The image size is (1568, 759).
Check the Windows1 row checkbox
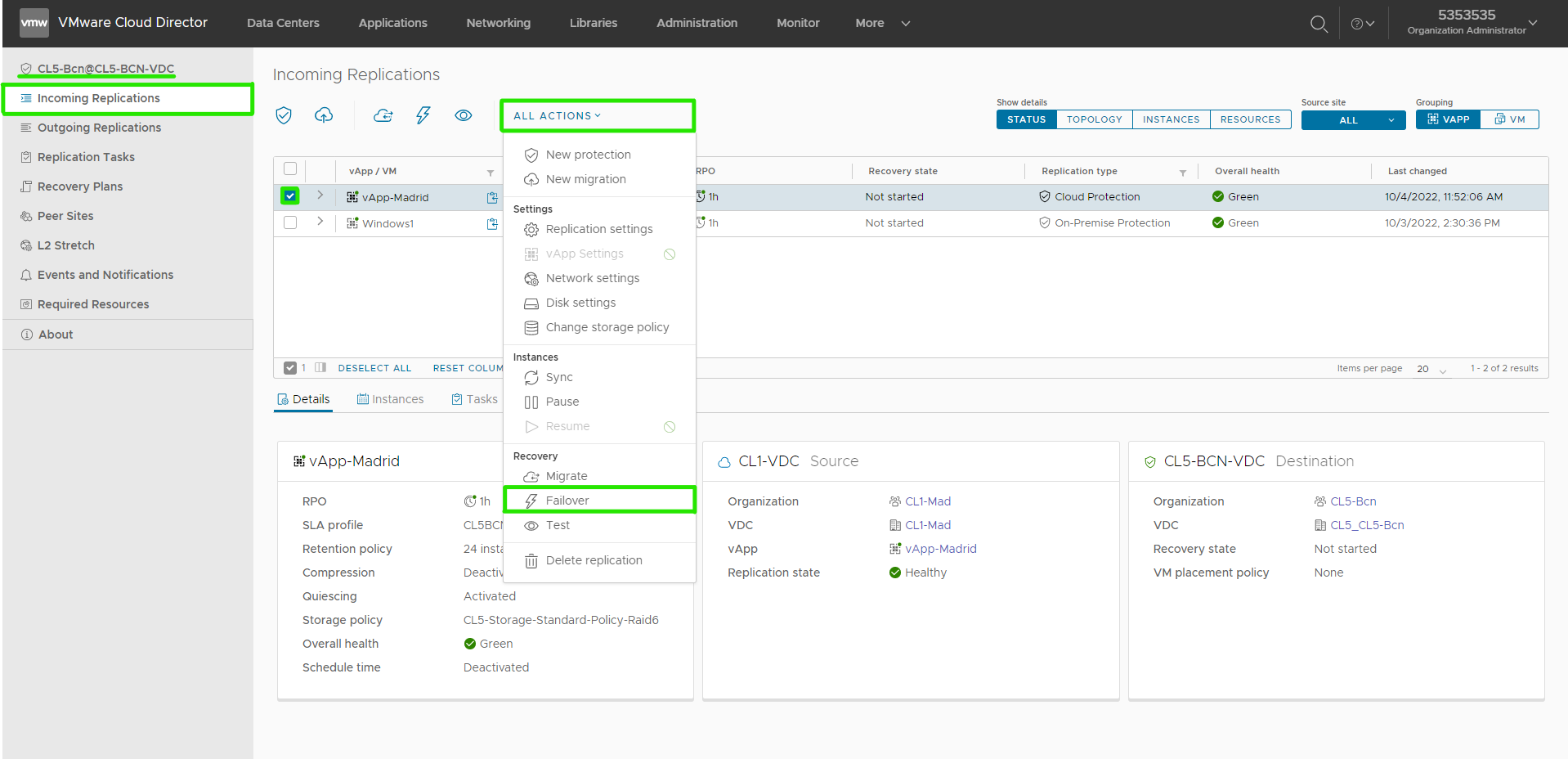(290, 222)
